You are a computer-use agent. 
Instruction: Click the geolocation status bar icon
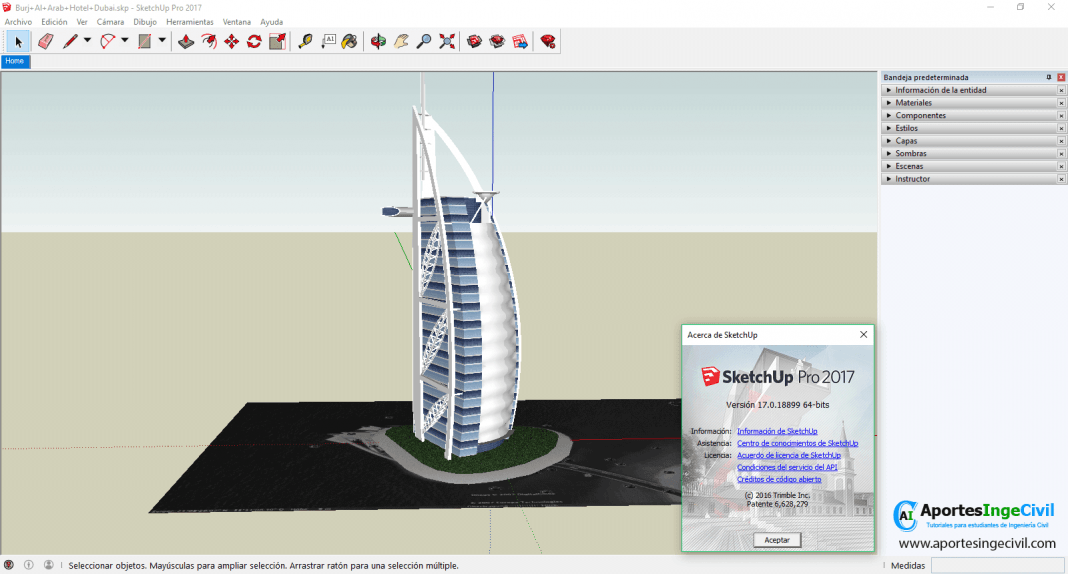[x=9, y=565]
